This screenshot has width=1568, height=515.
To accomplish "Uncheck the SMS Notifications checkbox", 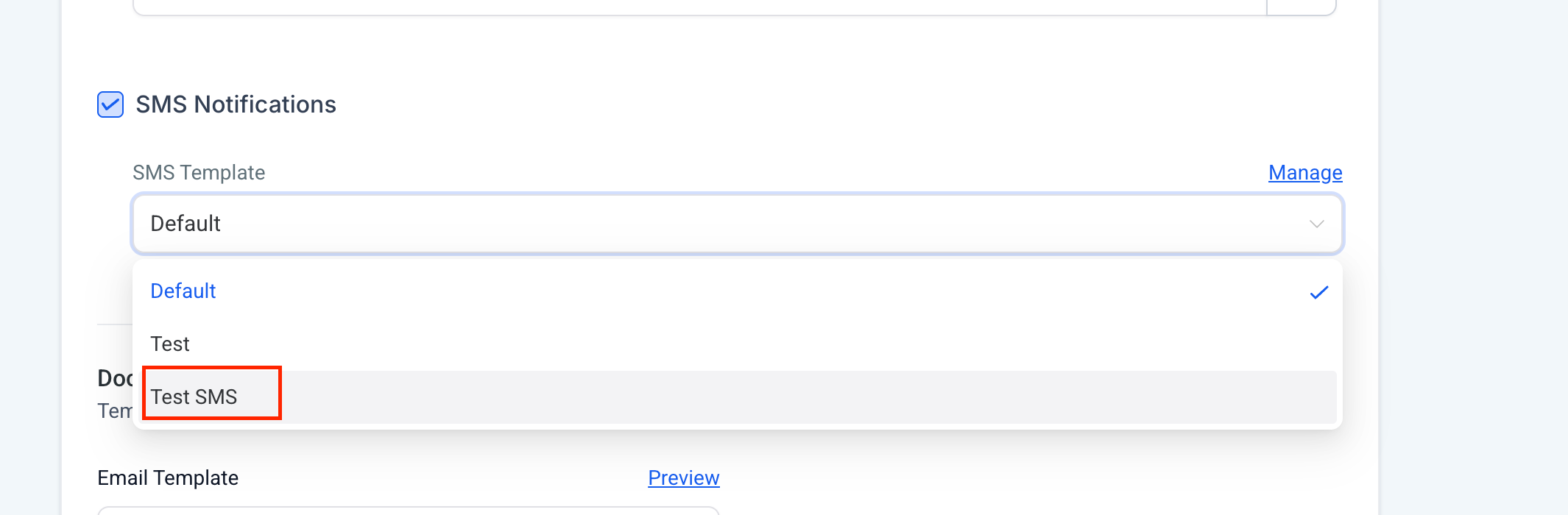I will pyautogui.click(x=110, y=104).
